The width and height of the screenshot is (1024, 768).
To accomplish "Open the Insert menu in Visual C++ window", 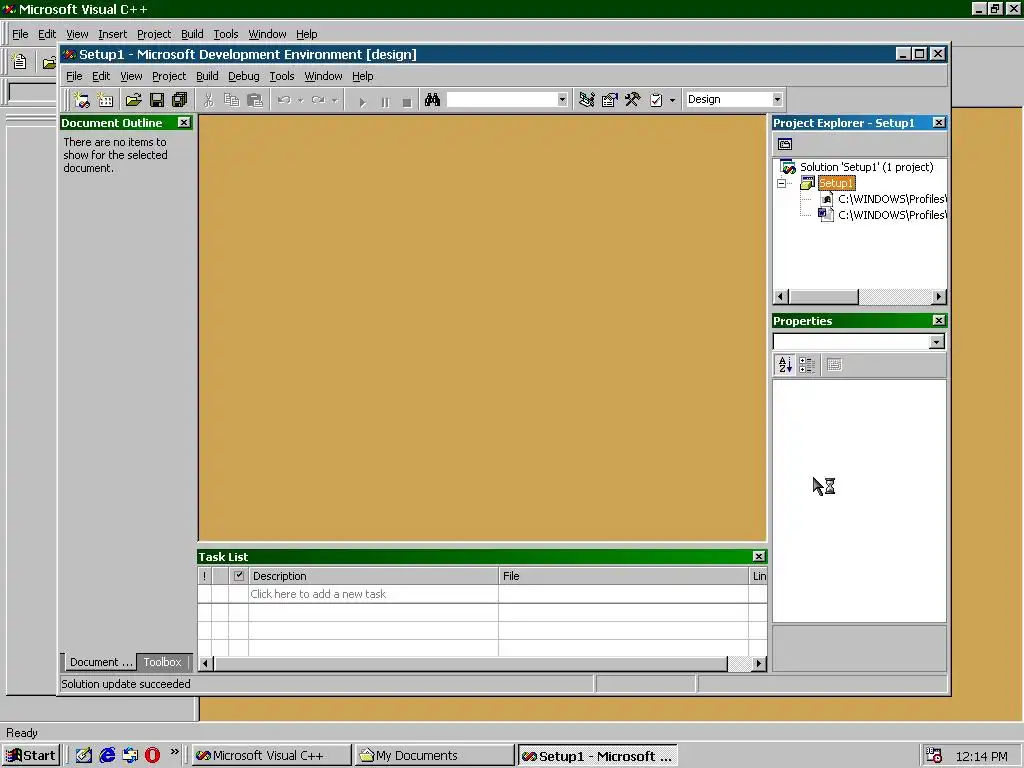I will point(112,34).
